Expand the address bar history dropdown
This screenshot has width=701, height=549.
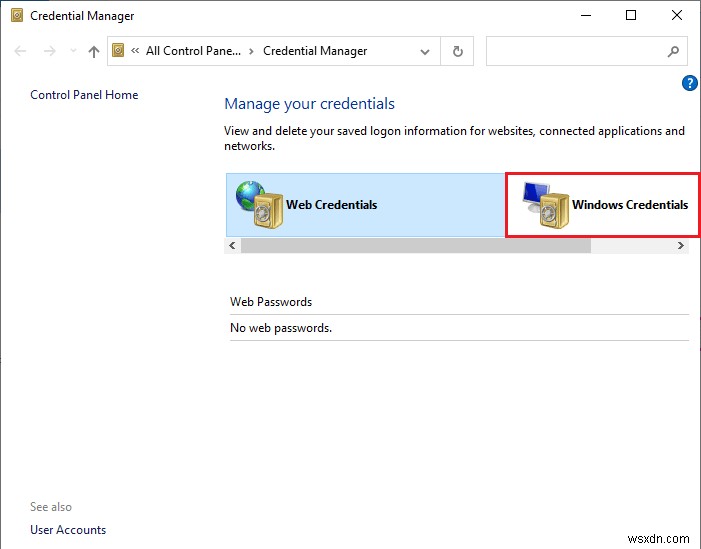coord(425,51)
